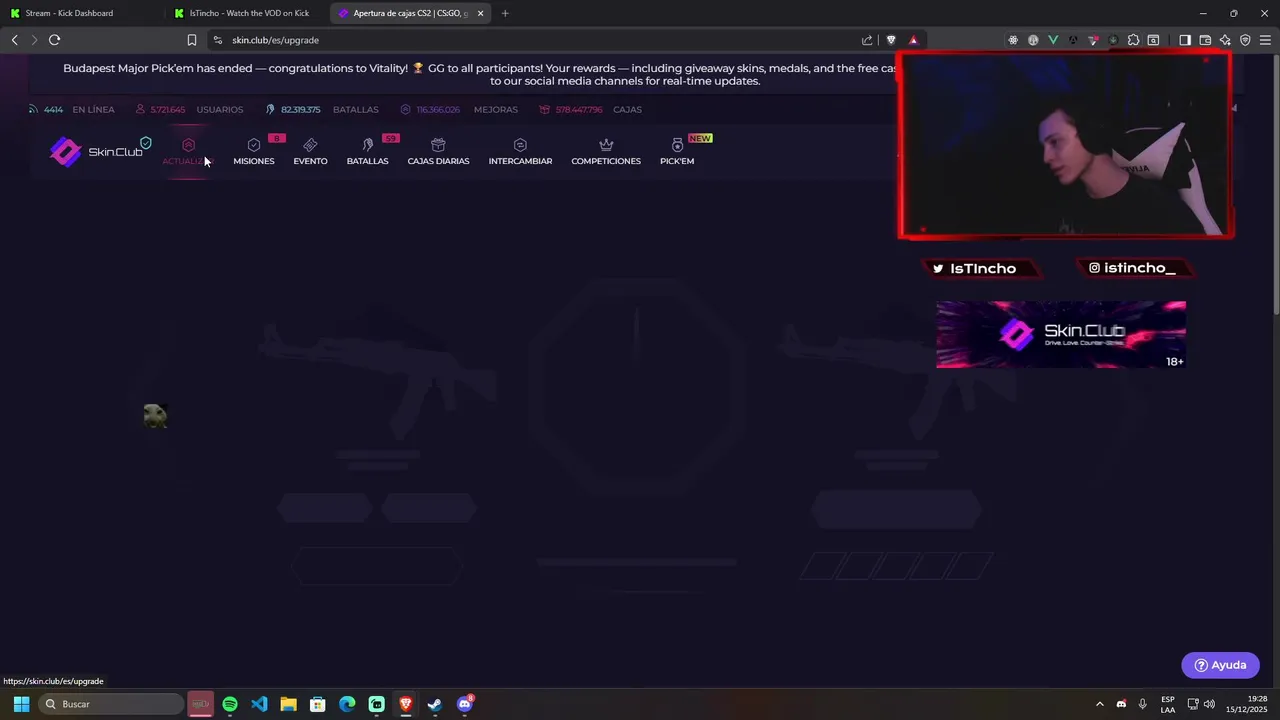Click the React DevTools extension icon
Image resolution: width=1280 pixels, height=720 pixels.
(1013, 40)
